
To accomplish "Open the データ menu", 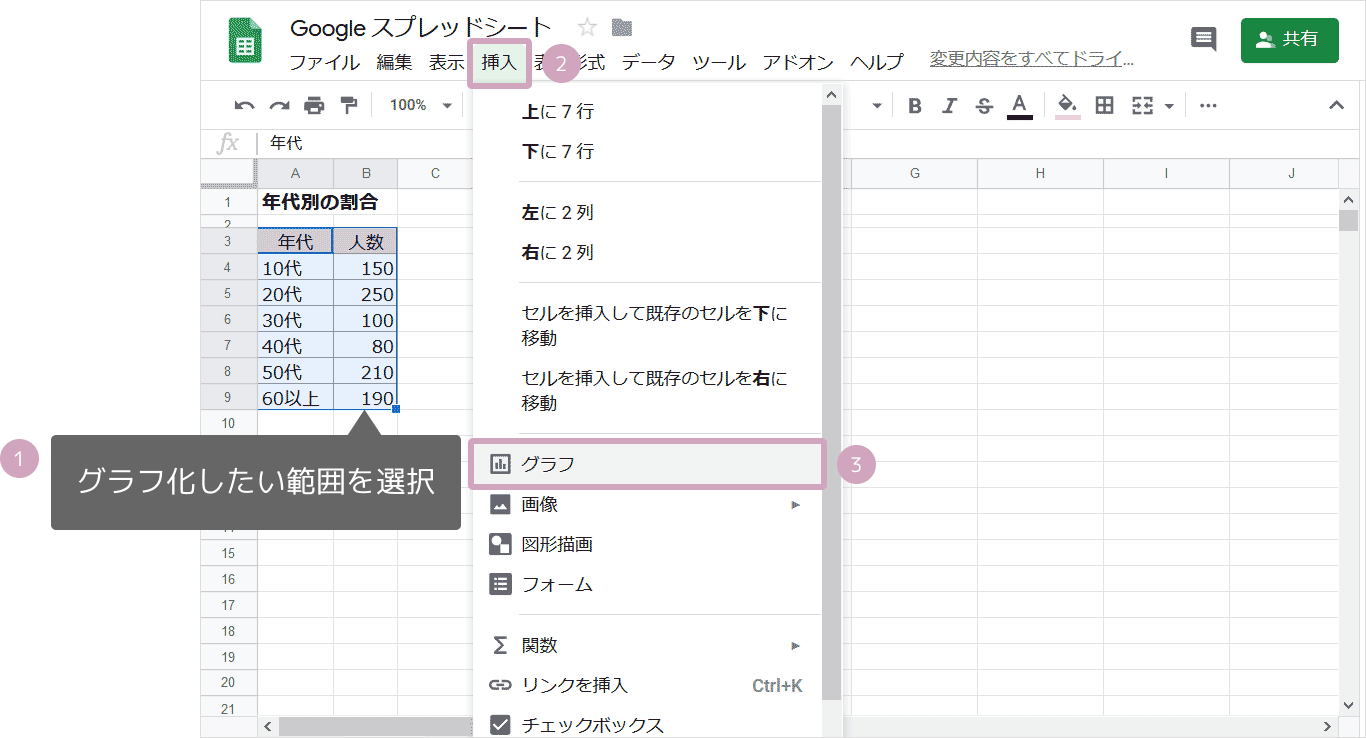I will 648,62.
